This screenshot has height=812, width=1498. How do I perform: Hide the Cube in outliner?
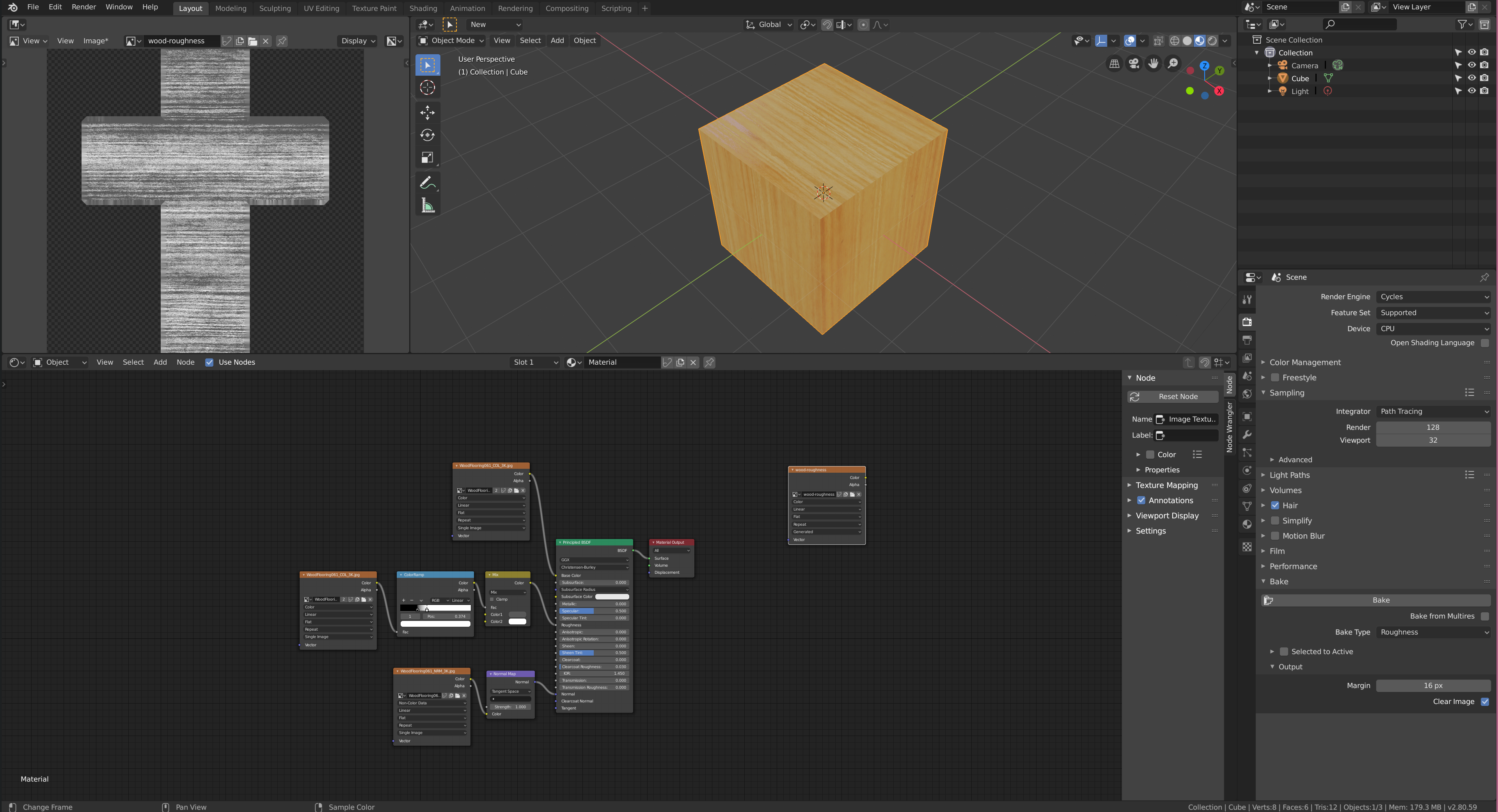click(x=1471, y=78)
